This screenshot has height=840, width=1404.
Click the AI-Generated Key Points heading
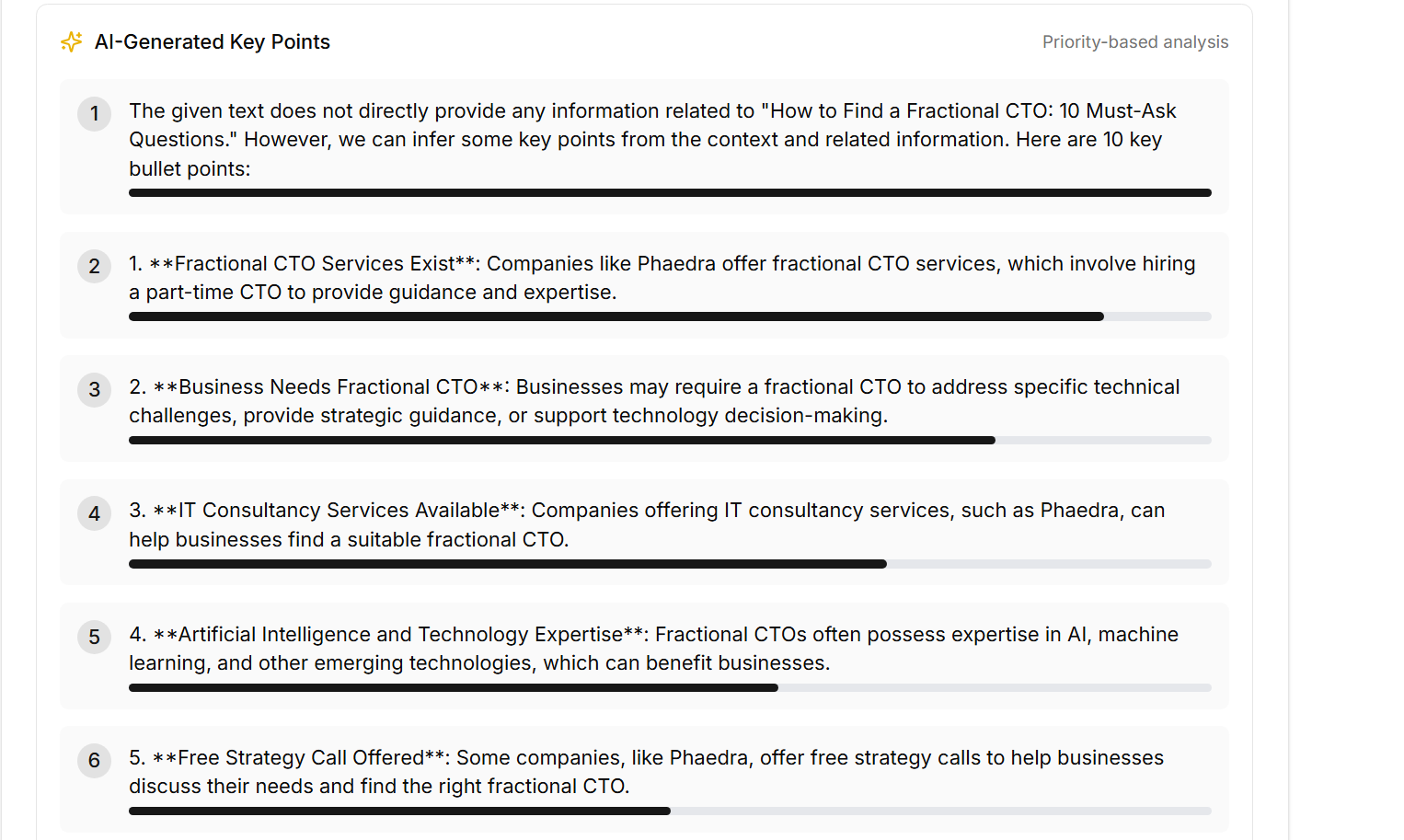[212, 41]
